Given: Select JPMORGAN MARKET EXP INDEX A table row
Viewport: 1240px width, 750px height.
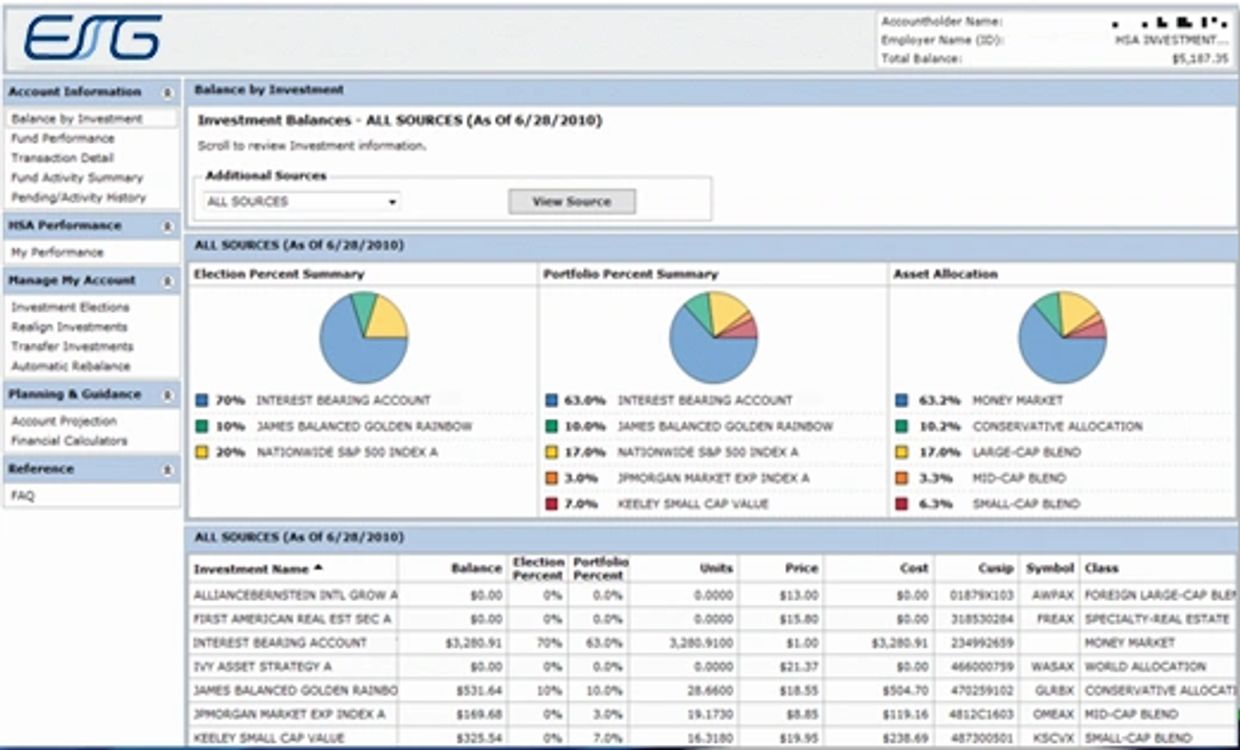Looking at the screenshot, I should click(713, 715).
